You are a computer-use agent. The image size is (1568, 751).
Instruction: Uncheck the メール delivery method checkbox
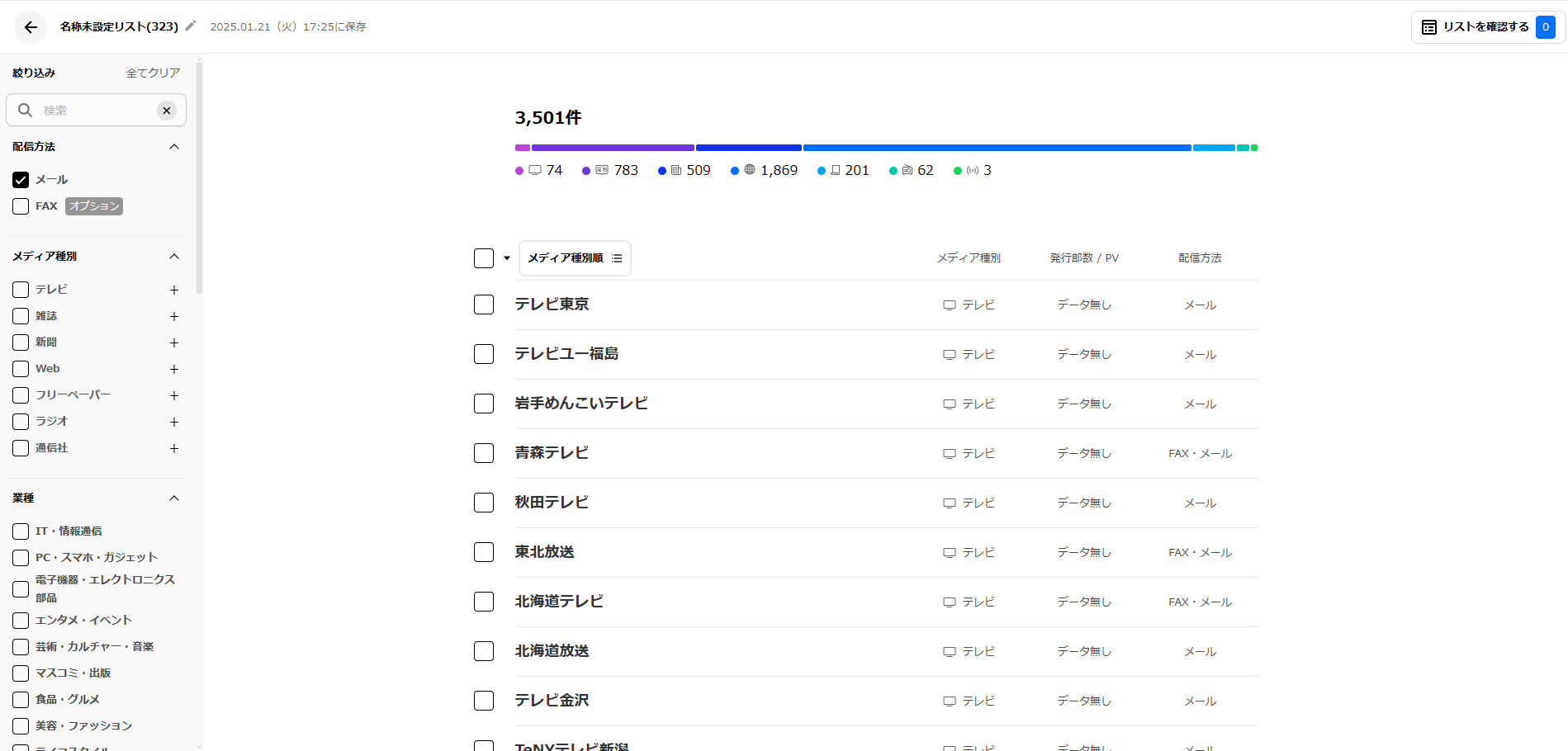21,180
